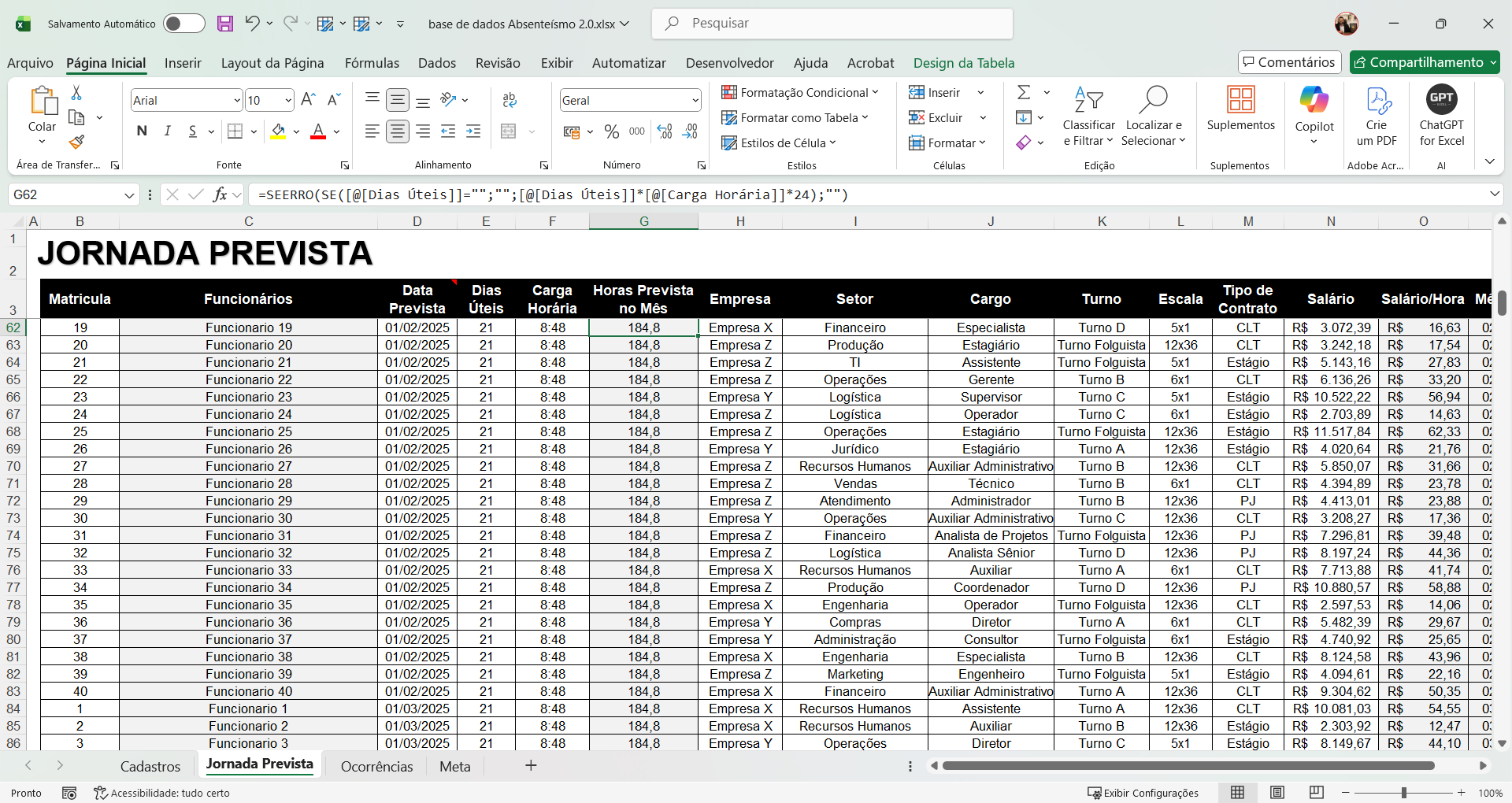1512x803 pixels.
Task: Click the percent style icon
Action: tap(611, 131)
